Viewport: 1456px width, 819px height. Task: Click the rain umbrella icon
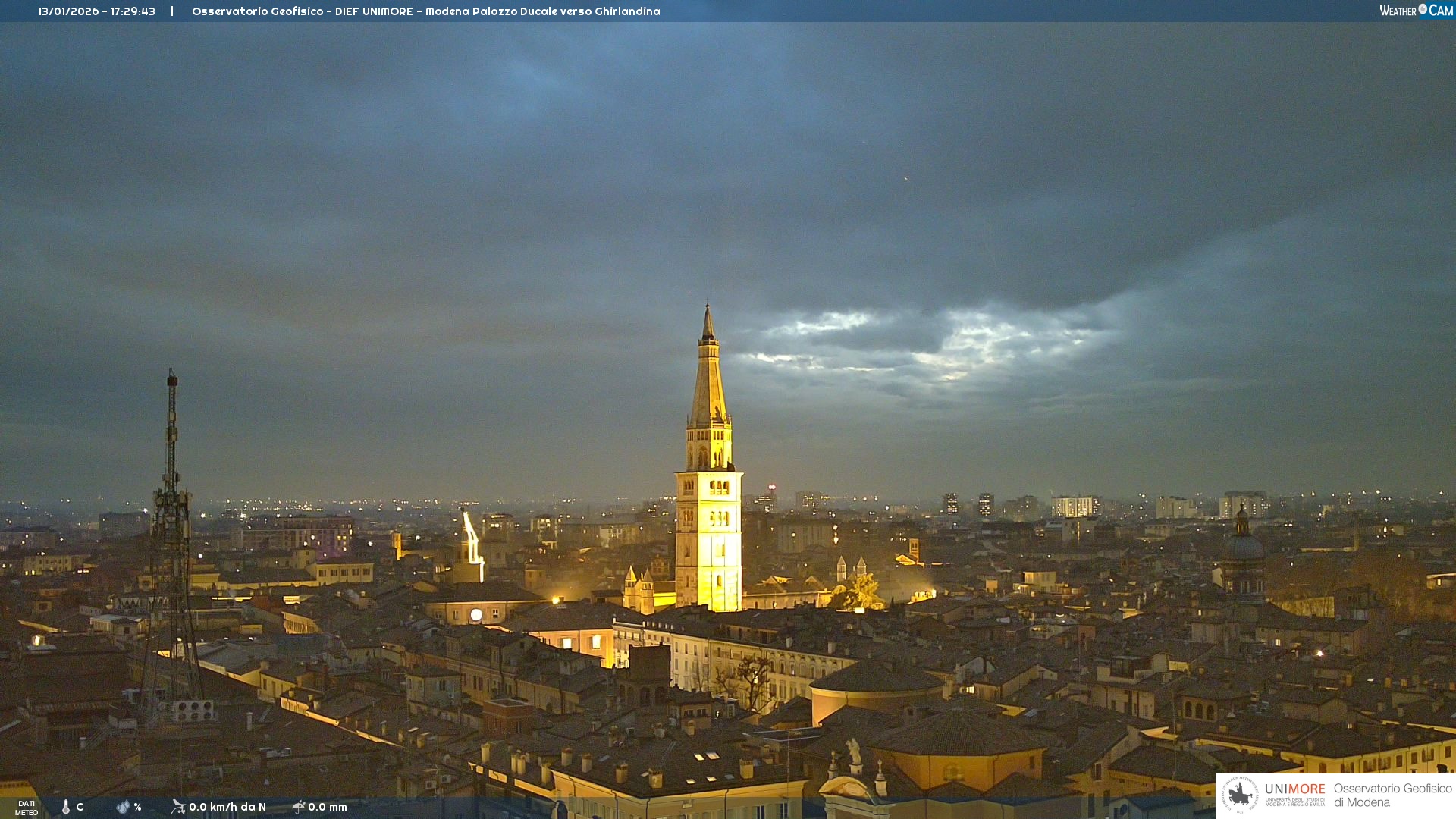tap(298, 807)
